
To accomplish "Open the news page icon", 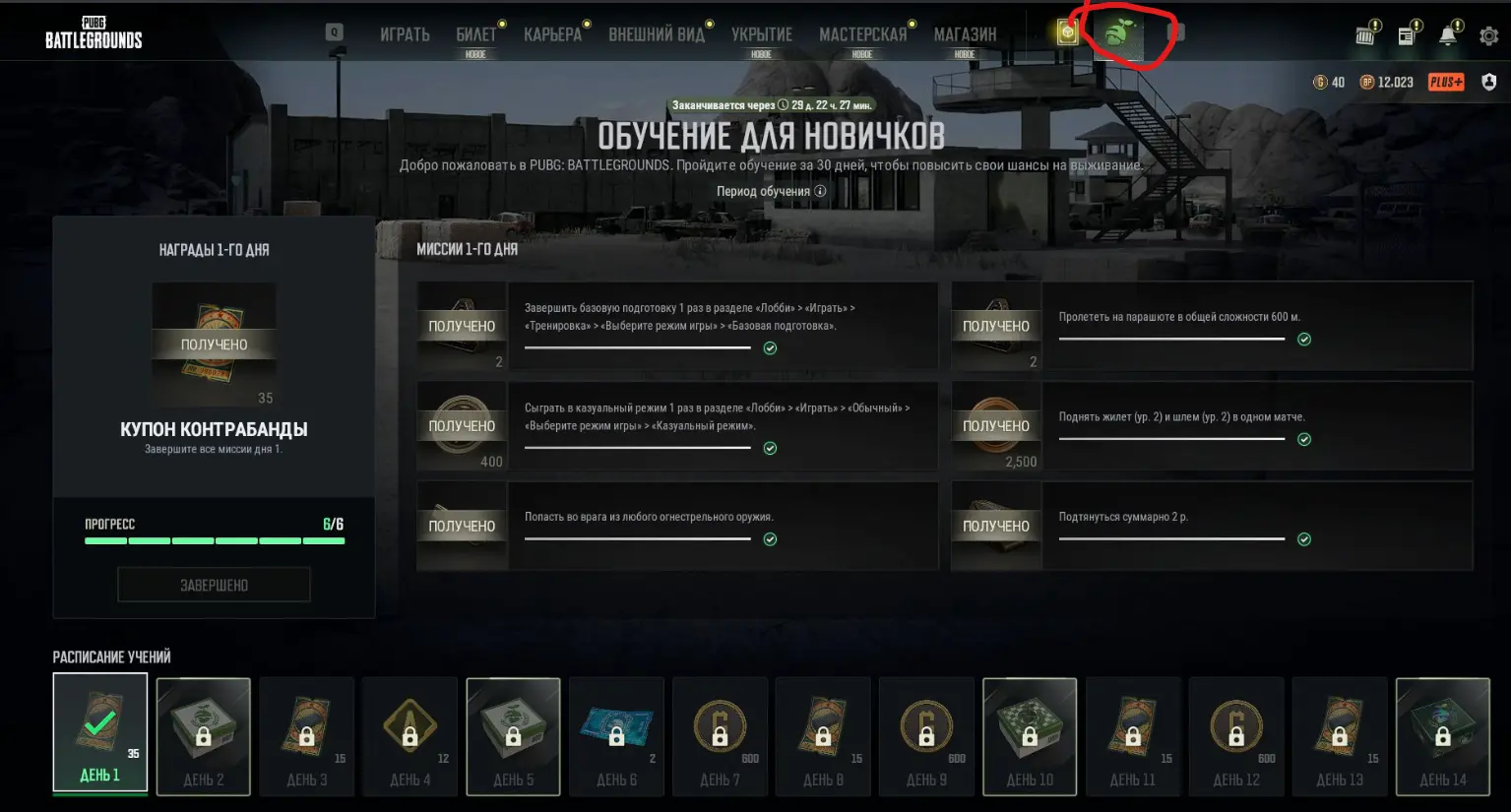I will pos(1408,34).
